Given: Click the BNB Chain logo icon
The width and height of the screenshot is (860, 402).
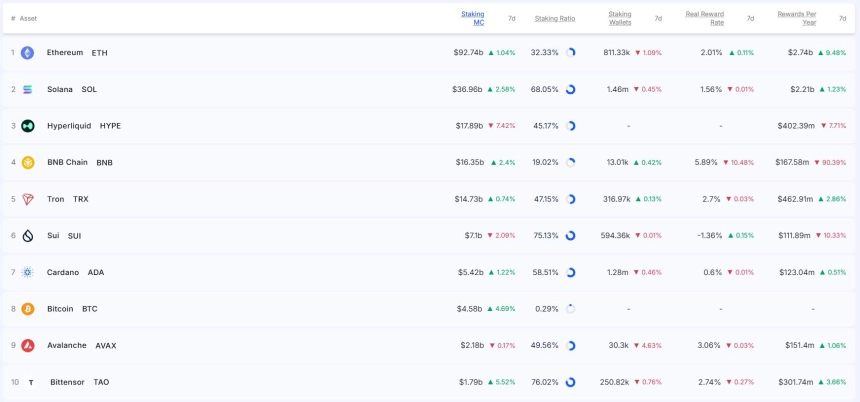Looking at the screenshot, I should (x=27, y=162).
